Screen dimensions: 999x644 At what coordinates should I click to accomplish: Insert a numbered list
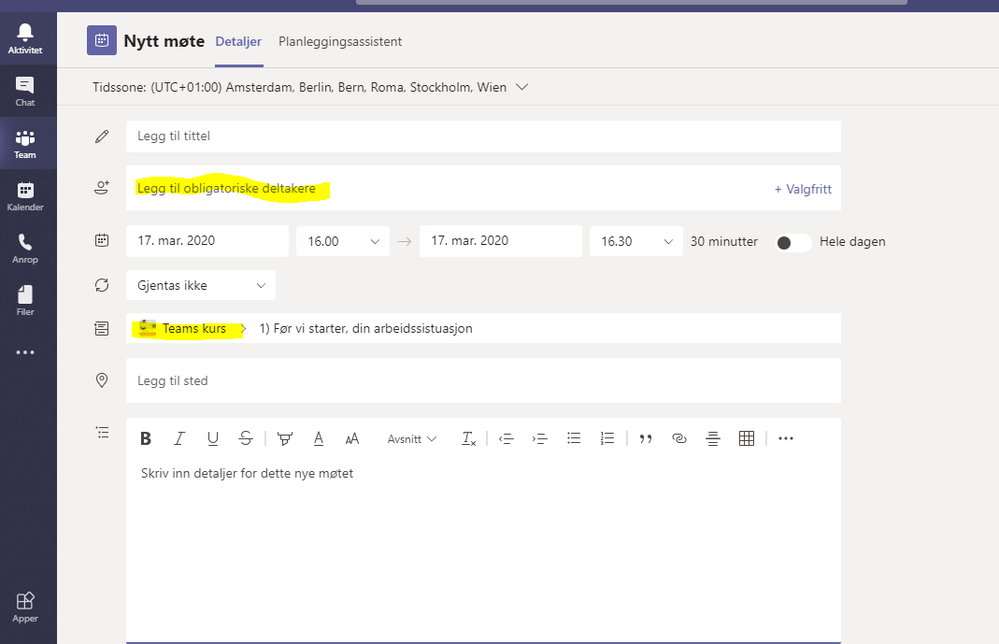click(x=607, y=438)
